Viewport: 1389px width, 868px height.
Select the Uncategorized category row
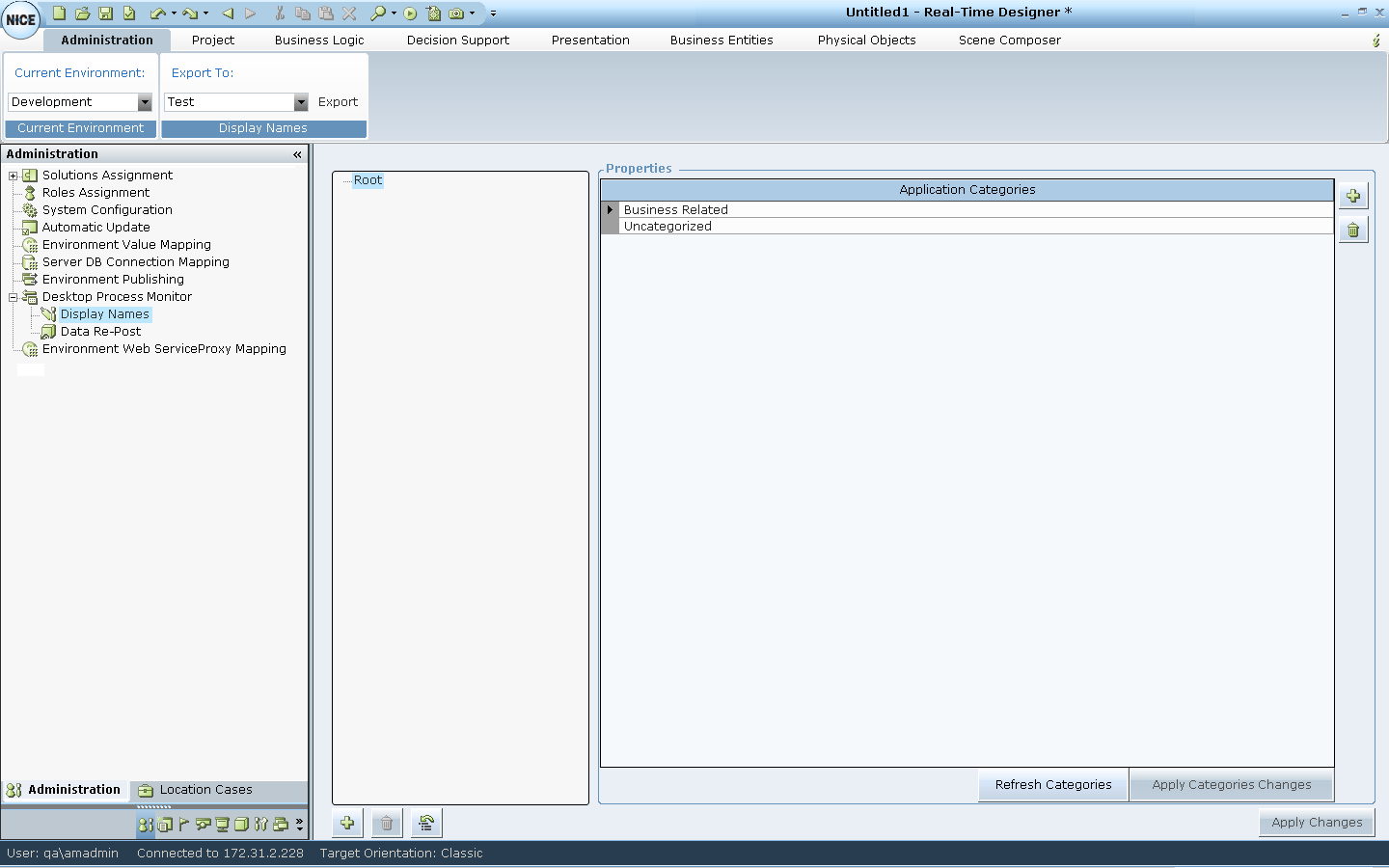667,227
